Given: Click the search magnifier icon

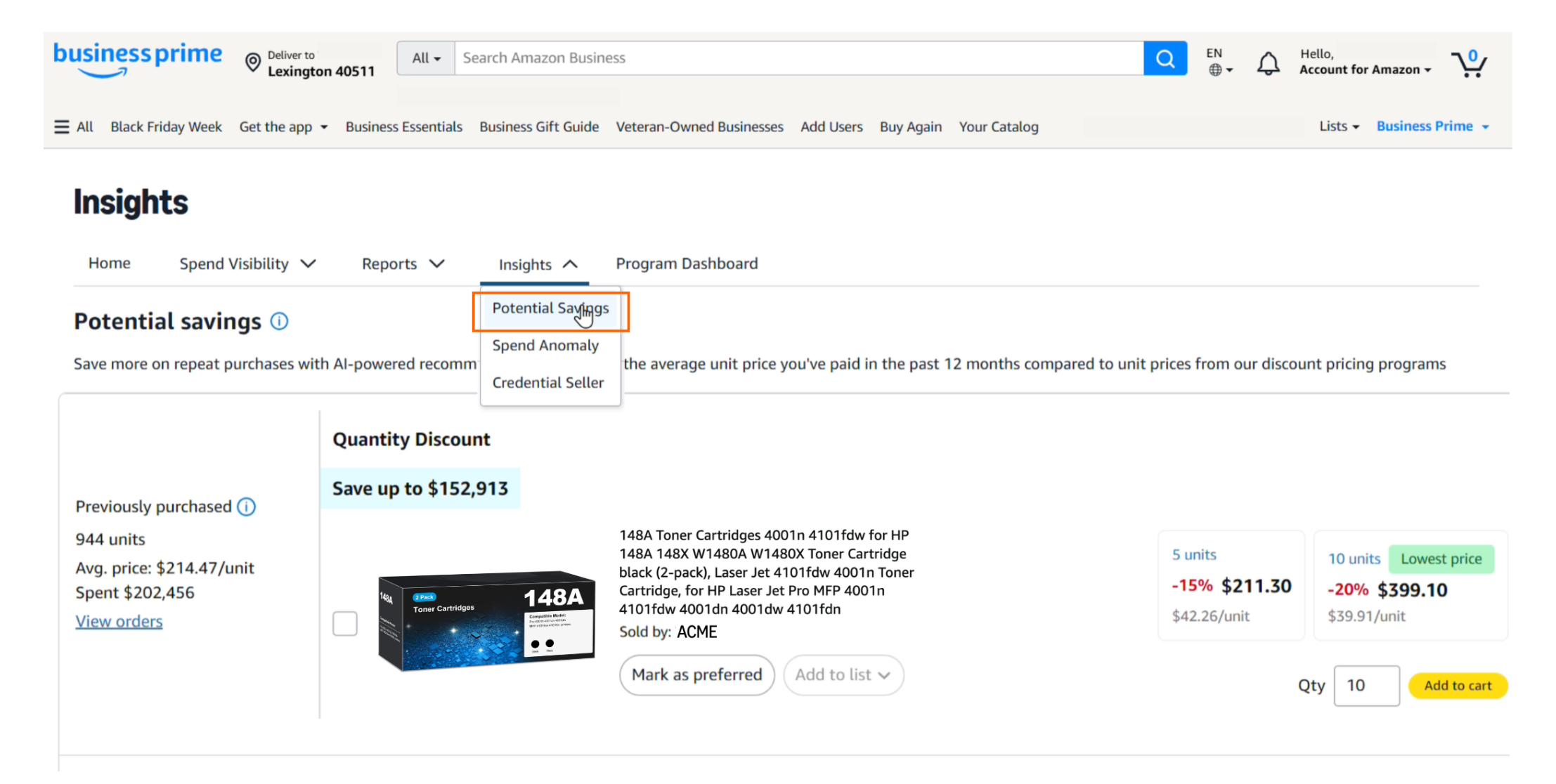Looking at the screenshot, I should pos(1165,58).
